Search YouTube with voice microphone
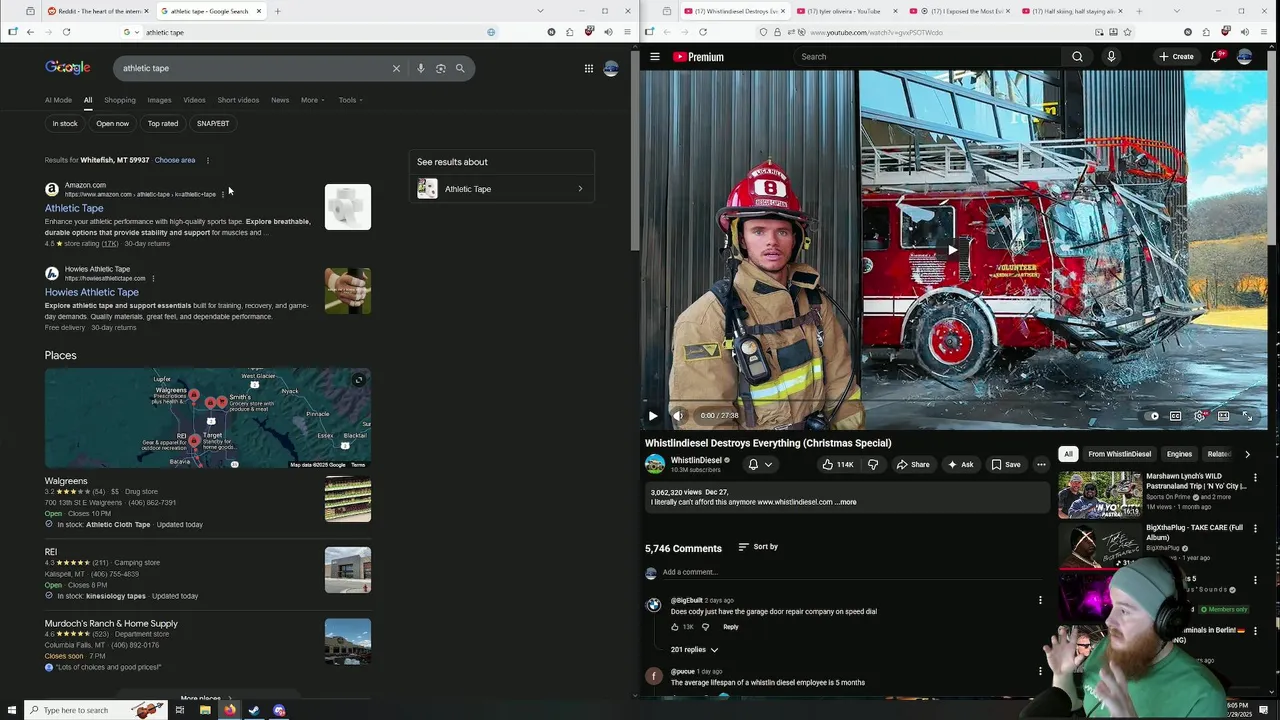Image resolution: width=1280 pixels, height=720 pixels. (x=1111, y=57)
